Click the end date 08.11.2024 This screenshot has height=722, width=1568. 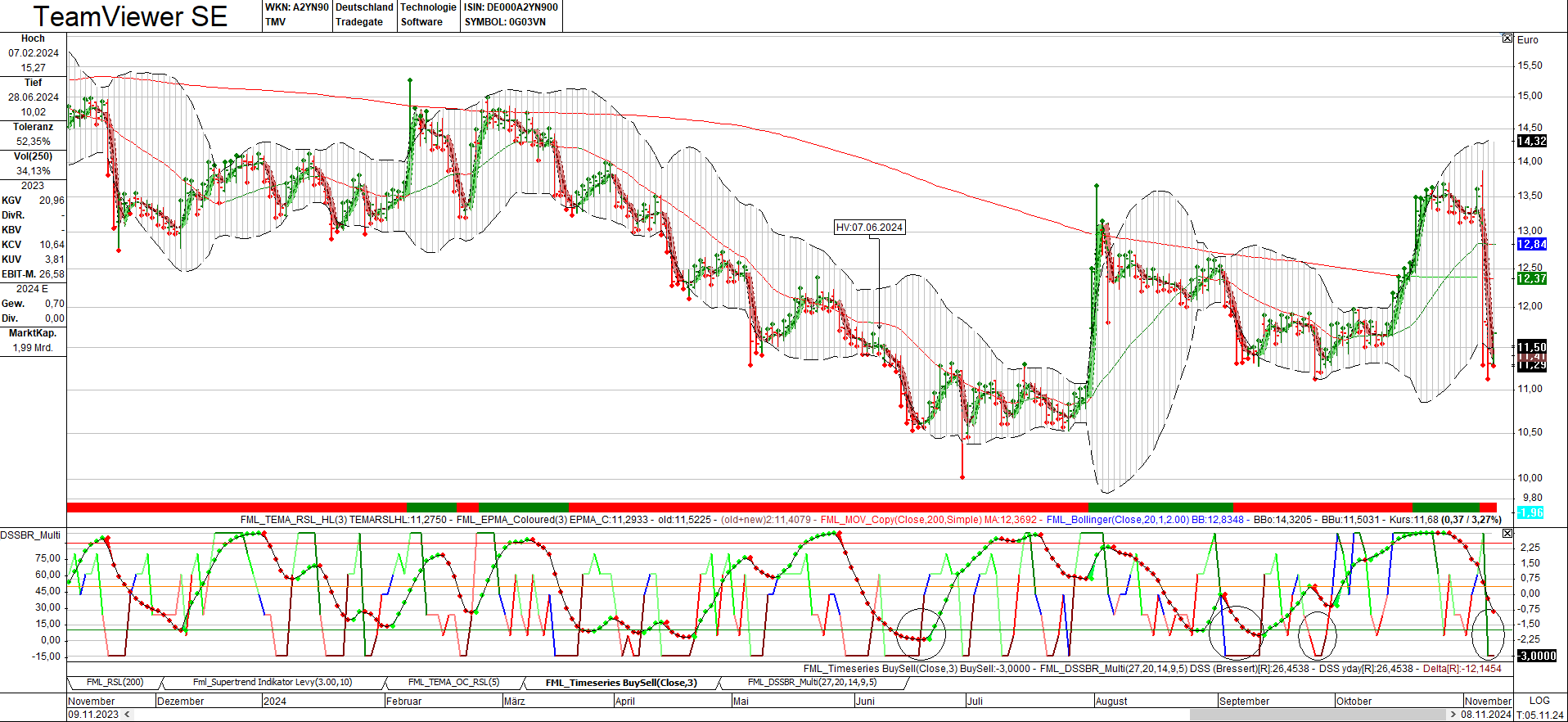point(1486,715)
